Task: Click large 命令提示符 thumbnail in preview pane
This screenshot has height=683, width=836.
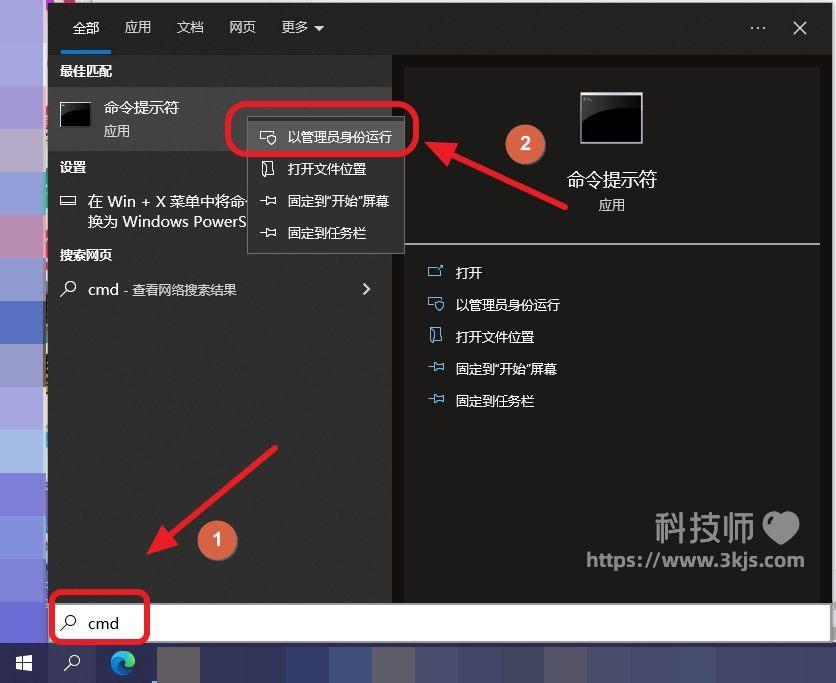Action: [x=612, y=118]
